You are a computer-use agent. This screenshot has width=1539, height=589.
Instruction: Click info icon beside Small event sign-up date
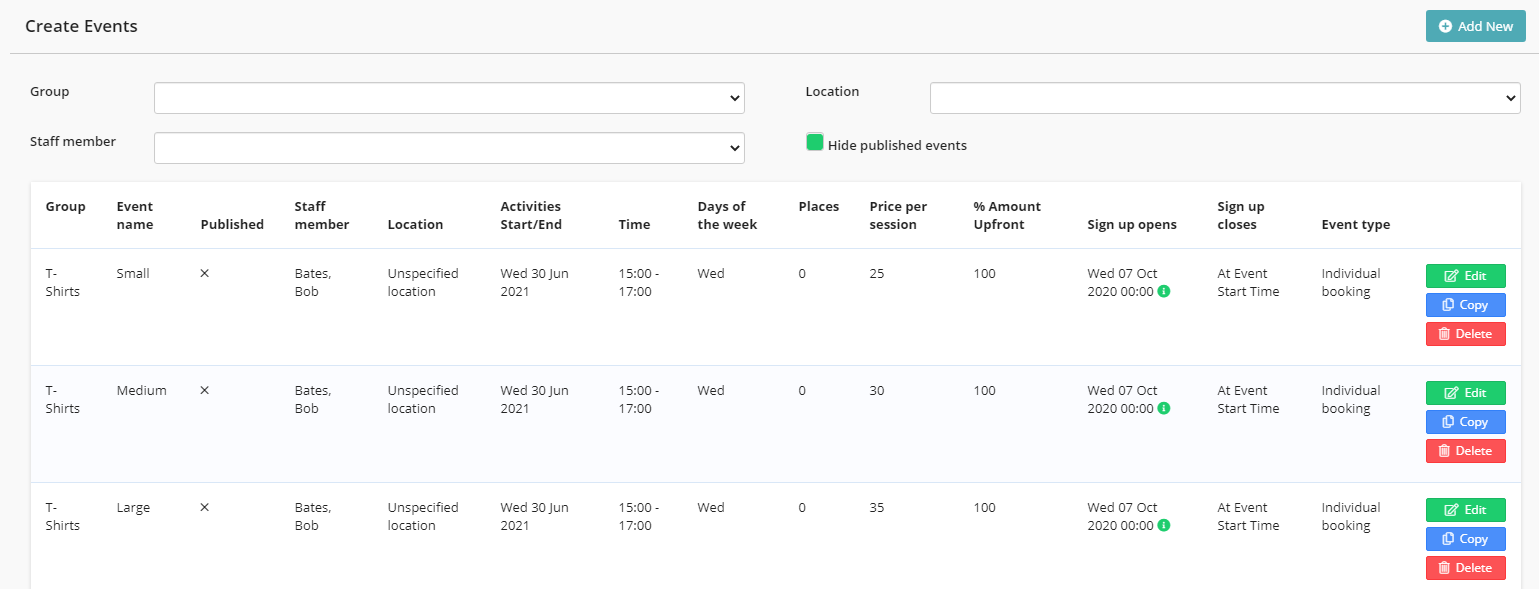(x=1164, y=292)
